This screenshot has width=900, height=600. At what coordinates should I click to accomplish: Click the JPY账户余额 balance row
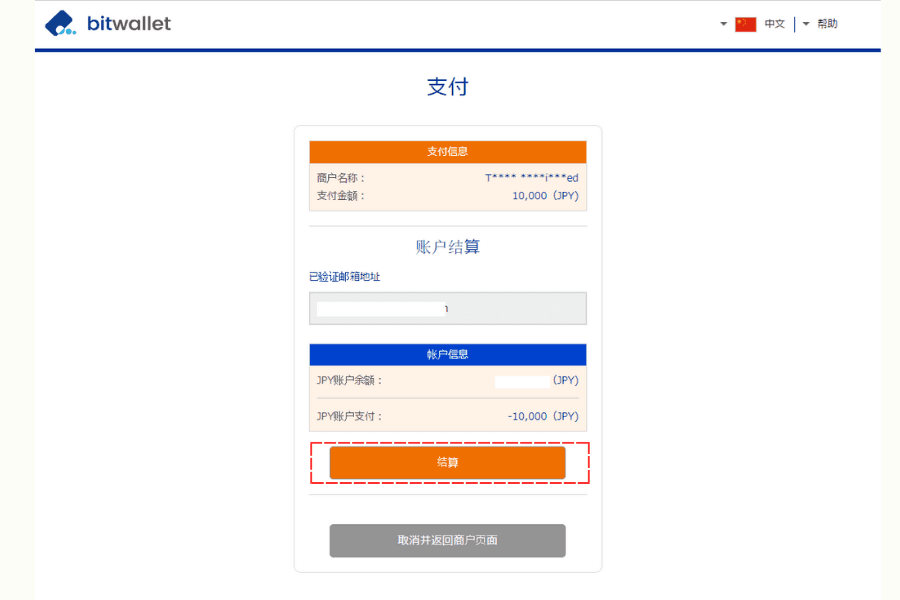(x=447, y=380)
